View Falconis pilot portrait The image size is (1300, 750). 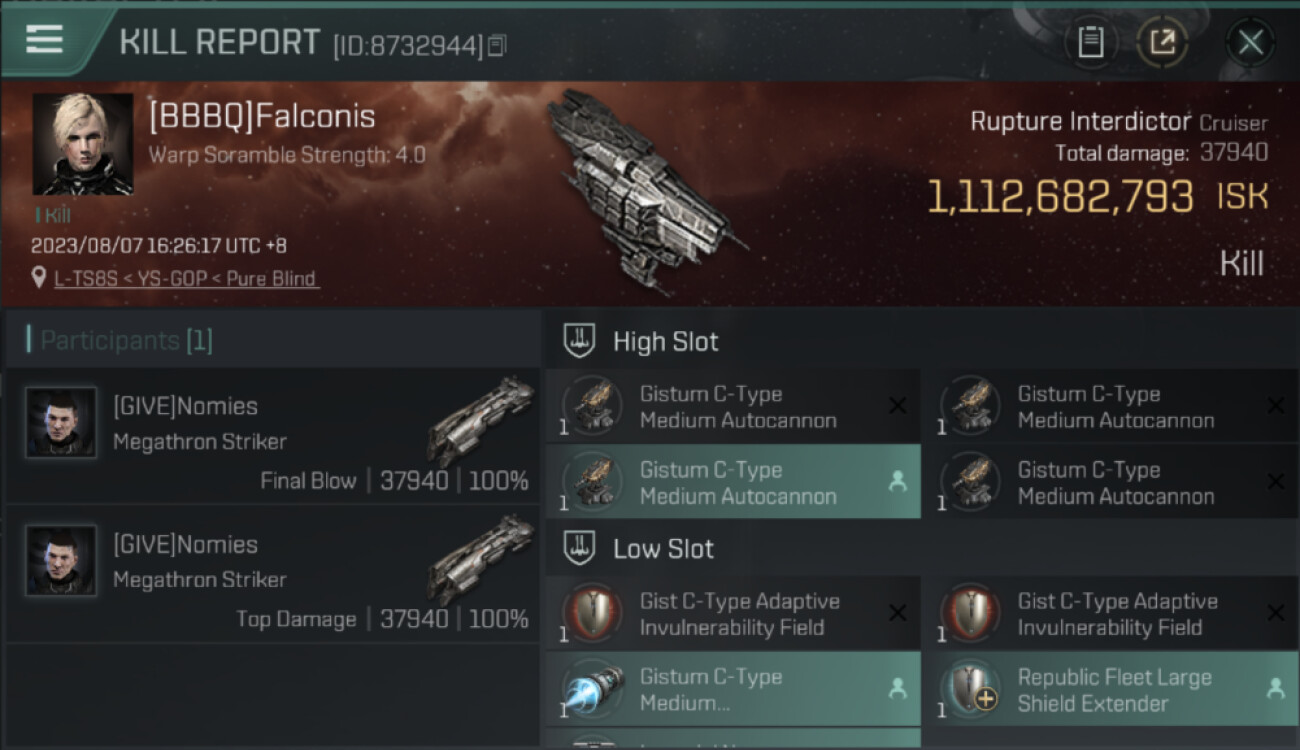(x=82, y=144)
